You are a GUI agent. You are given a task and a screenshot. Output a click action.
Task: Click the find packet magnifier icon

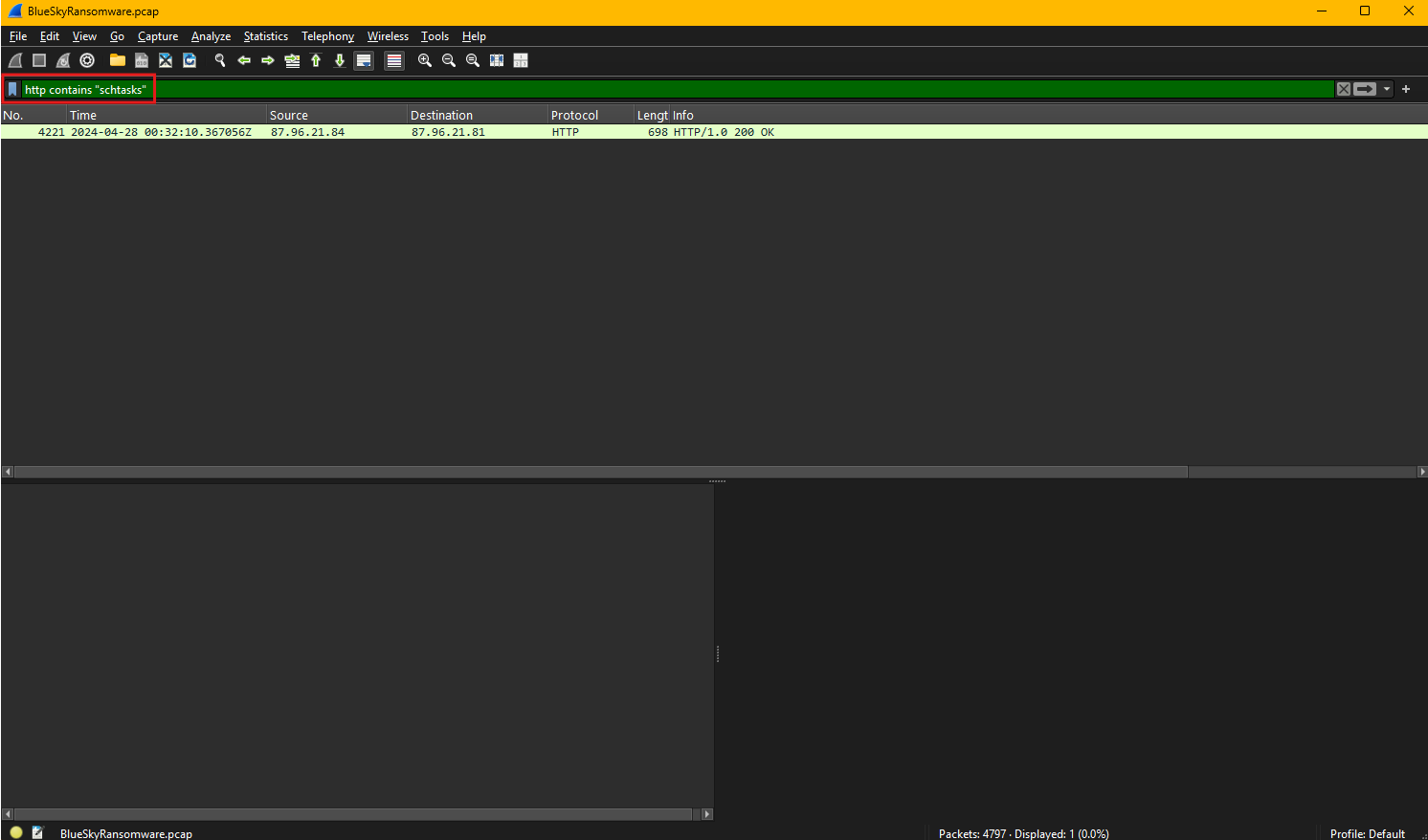pos(219,60)
